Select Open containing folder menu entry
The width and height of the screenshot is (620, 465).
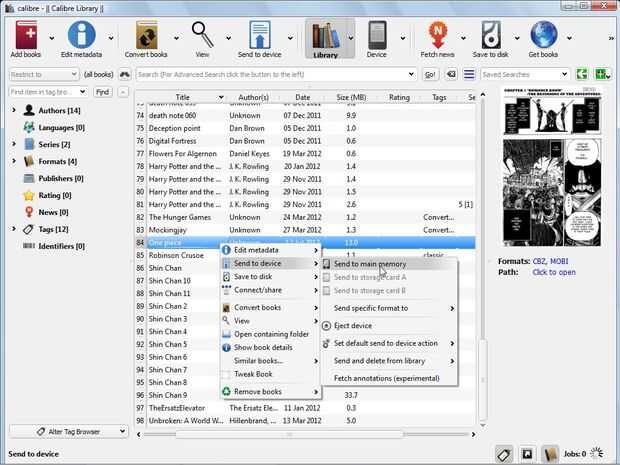coord(271,335)
